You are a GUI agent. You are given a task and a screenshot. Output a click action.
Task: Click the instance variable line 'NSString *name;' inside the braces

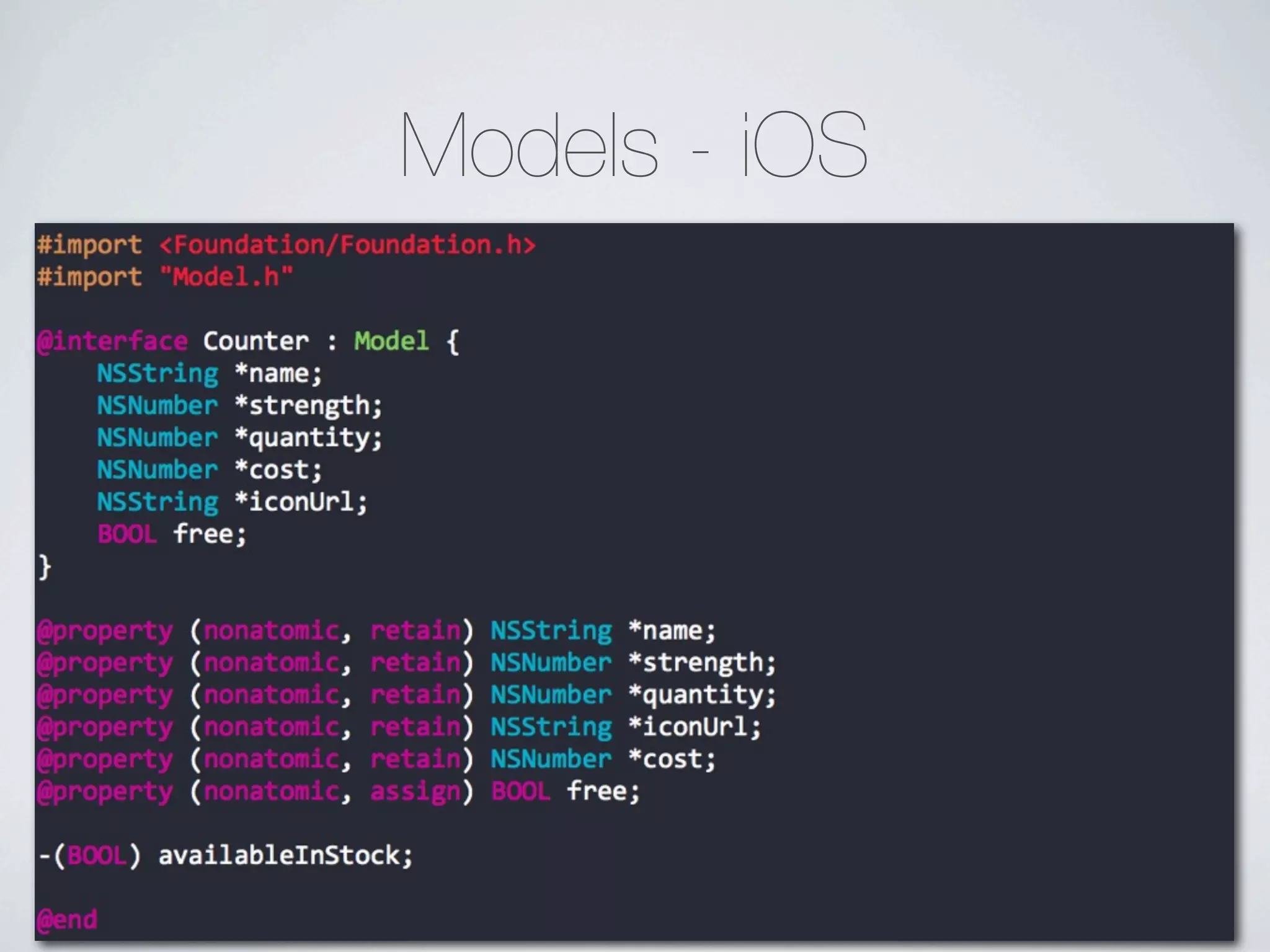click(210, 374)
